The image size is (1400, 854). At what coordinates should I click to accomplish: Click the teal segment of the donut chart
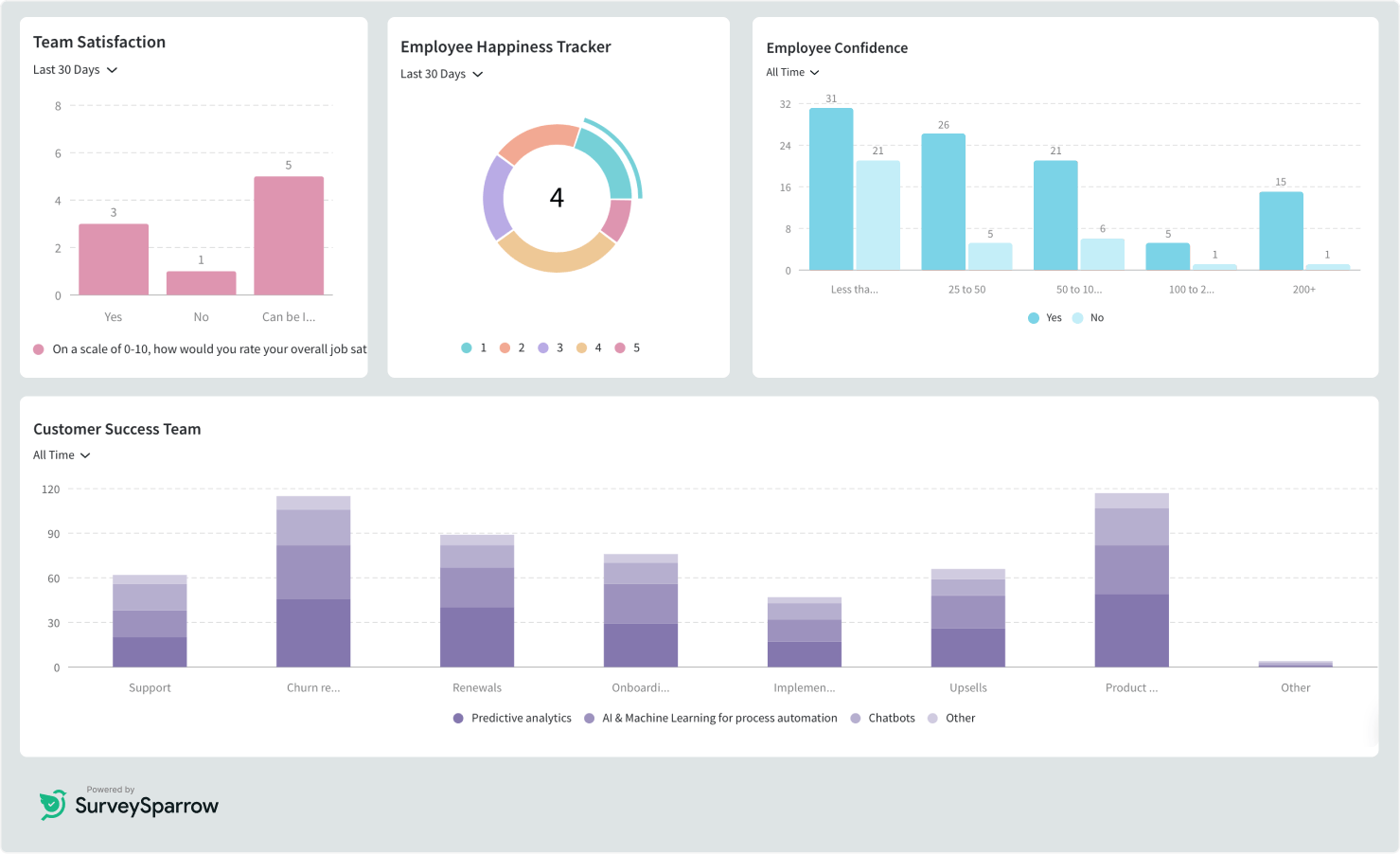(609, 161)
